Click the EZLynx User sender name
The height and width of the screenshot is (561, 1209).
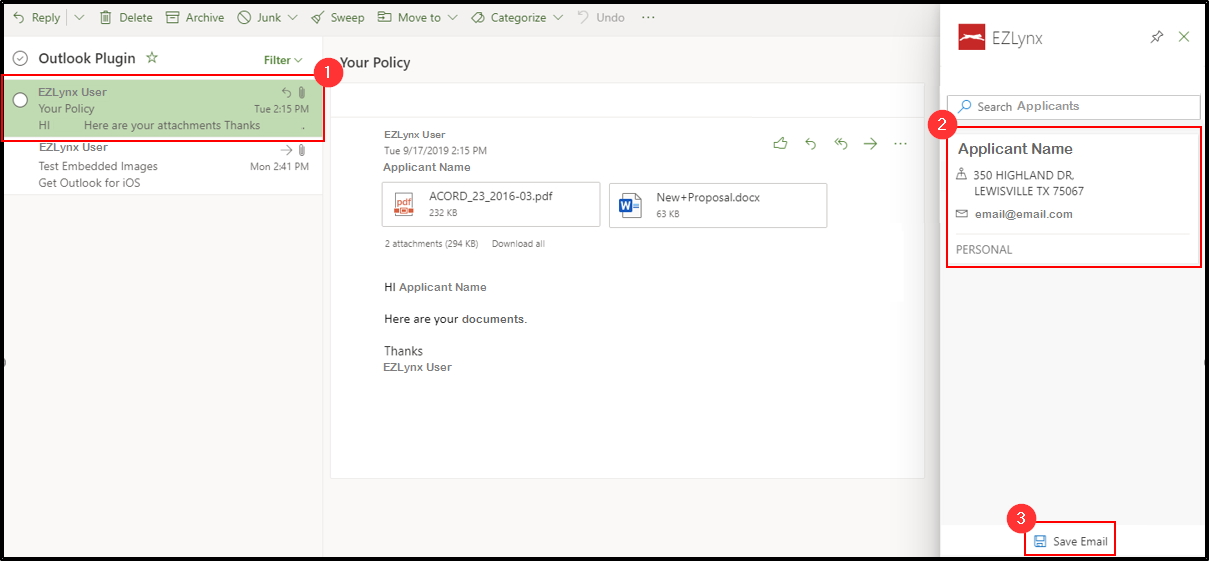[414, 135]
